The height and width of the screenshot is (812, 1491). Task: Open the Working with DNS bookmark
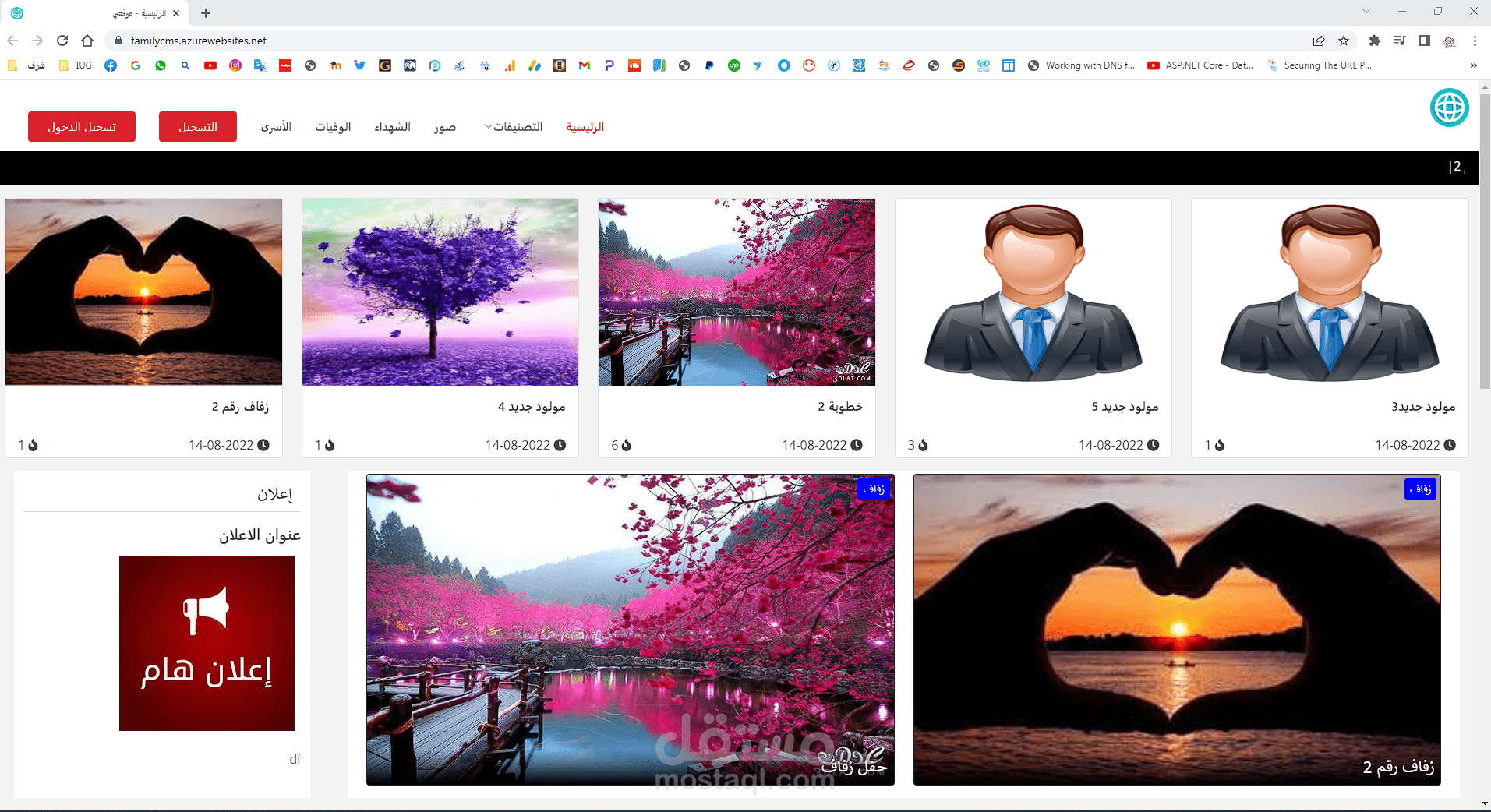click(x=1081, y=65)
